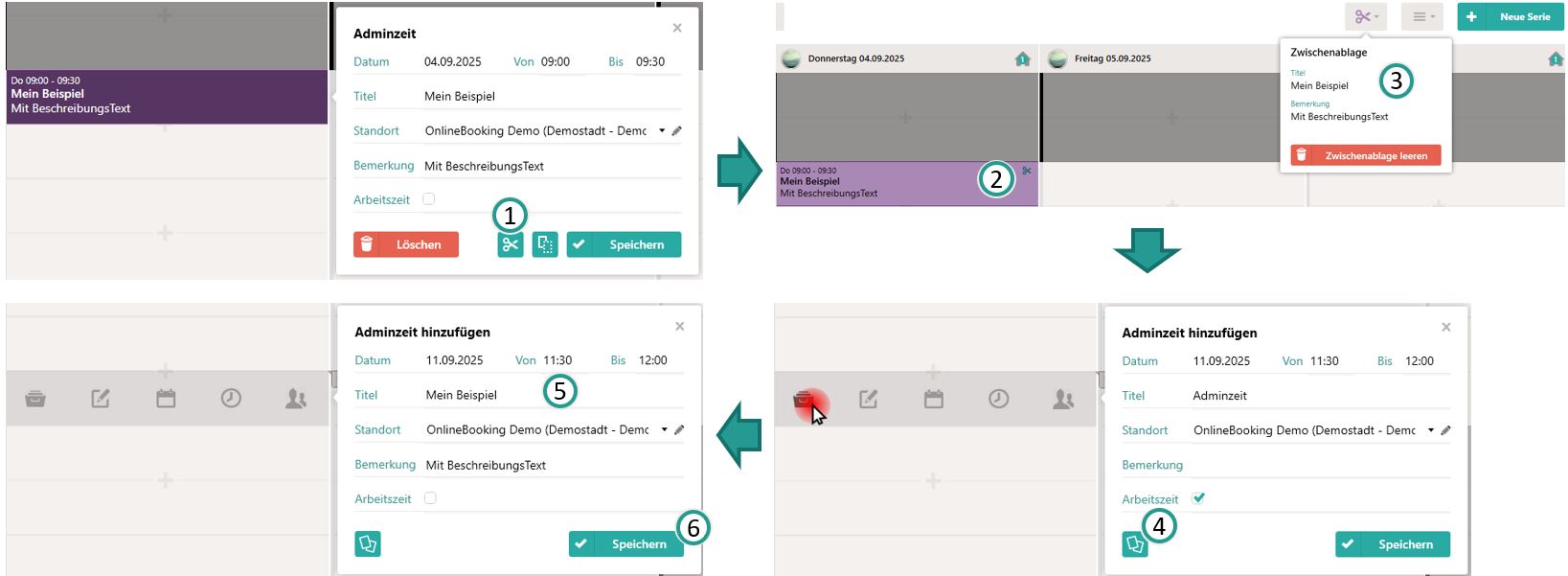1568x576 pixels.
Task: Enable Arbeitszeit checkbox in the 04.09.2025 Adminzeit dialog
Action: pyautogui.click(x=429, y=199)
